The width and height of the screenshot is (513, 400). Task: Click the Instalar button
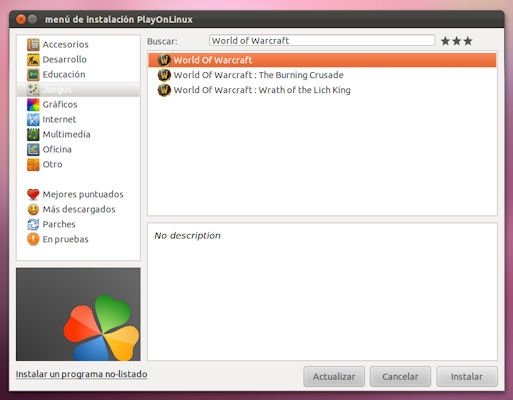point(467,377)
